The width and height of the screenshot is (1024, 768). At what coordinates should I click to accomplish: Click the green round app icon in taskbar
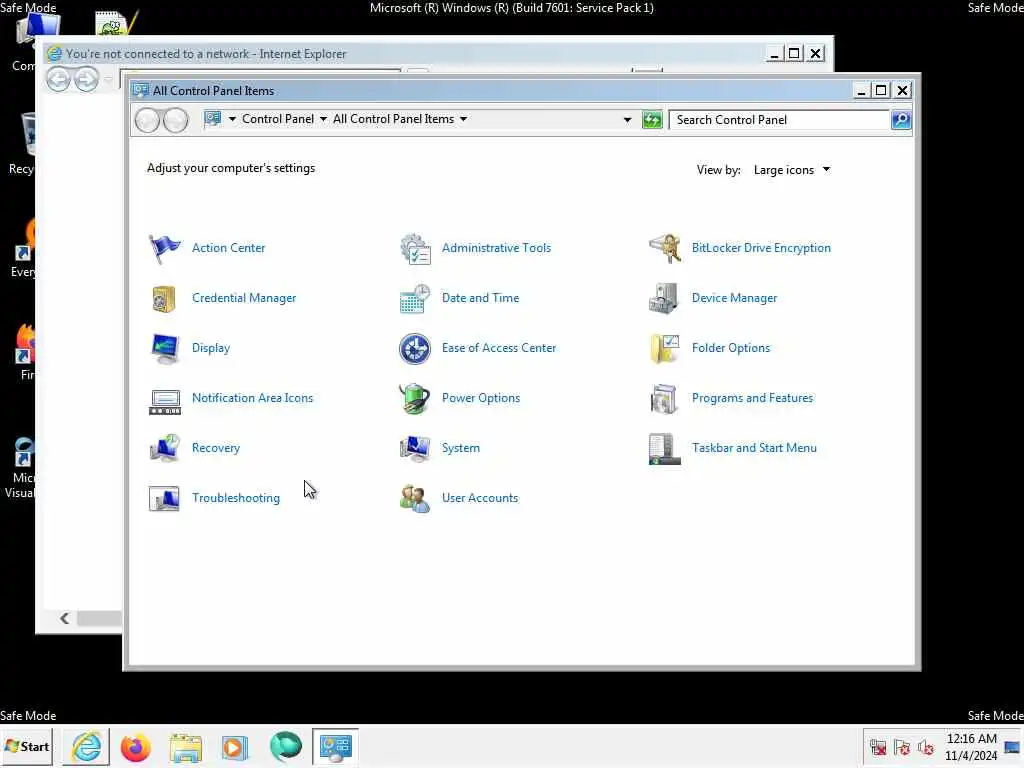click(x=285, y=746)
